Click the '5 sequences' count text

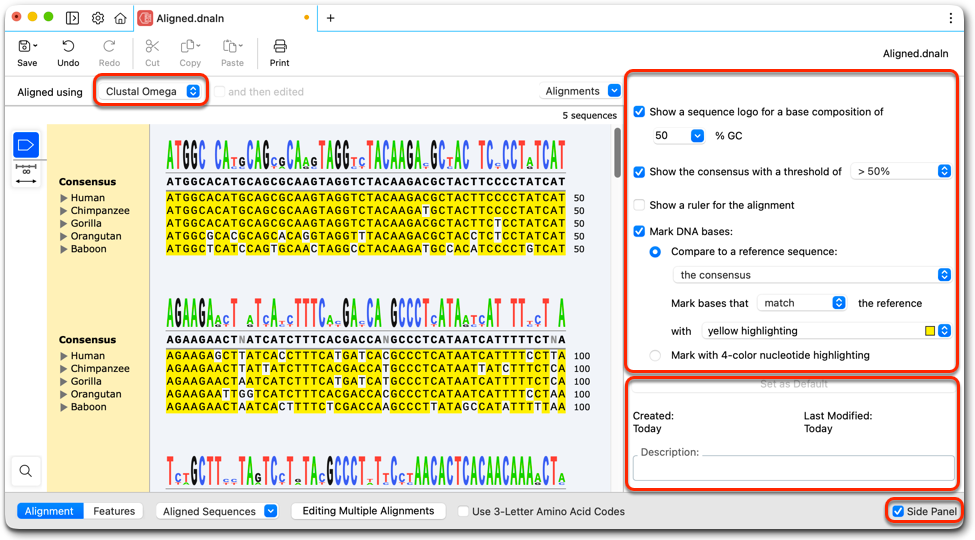click(589, 116)
